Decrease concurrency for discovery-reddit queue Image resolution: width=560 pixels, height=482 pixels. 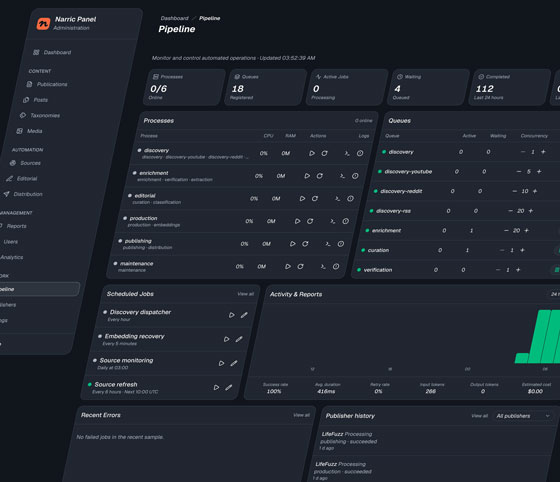tap(515, 191)
